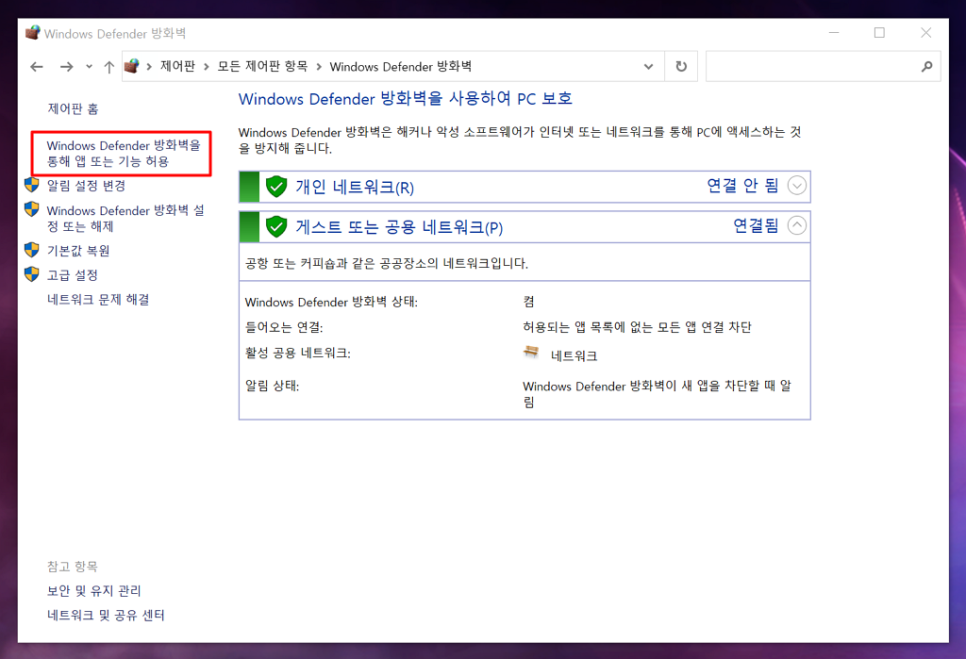Refresh the page with the reload icon
This screenshot has width=966, height=659.
click(681, 67)
